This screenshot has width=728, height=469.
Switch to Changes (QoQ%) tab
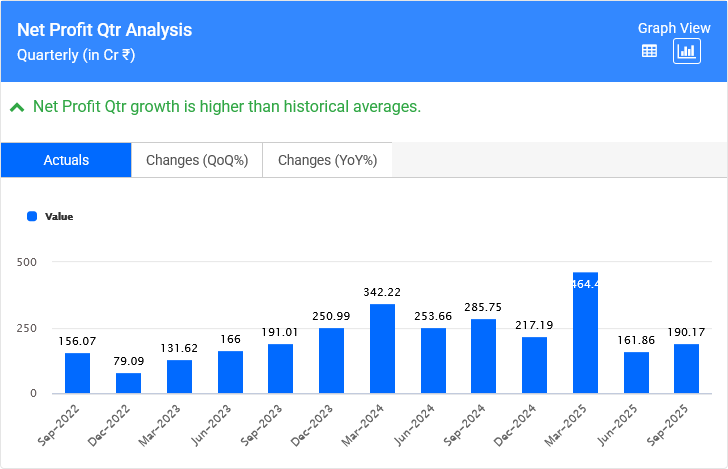pyautogui.click(x=197, y=160)
